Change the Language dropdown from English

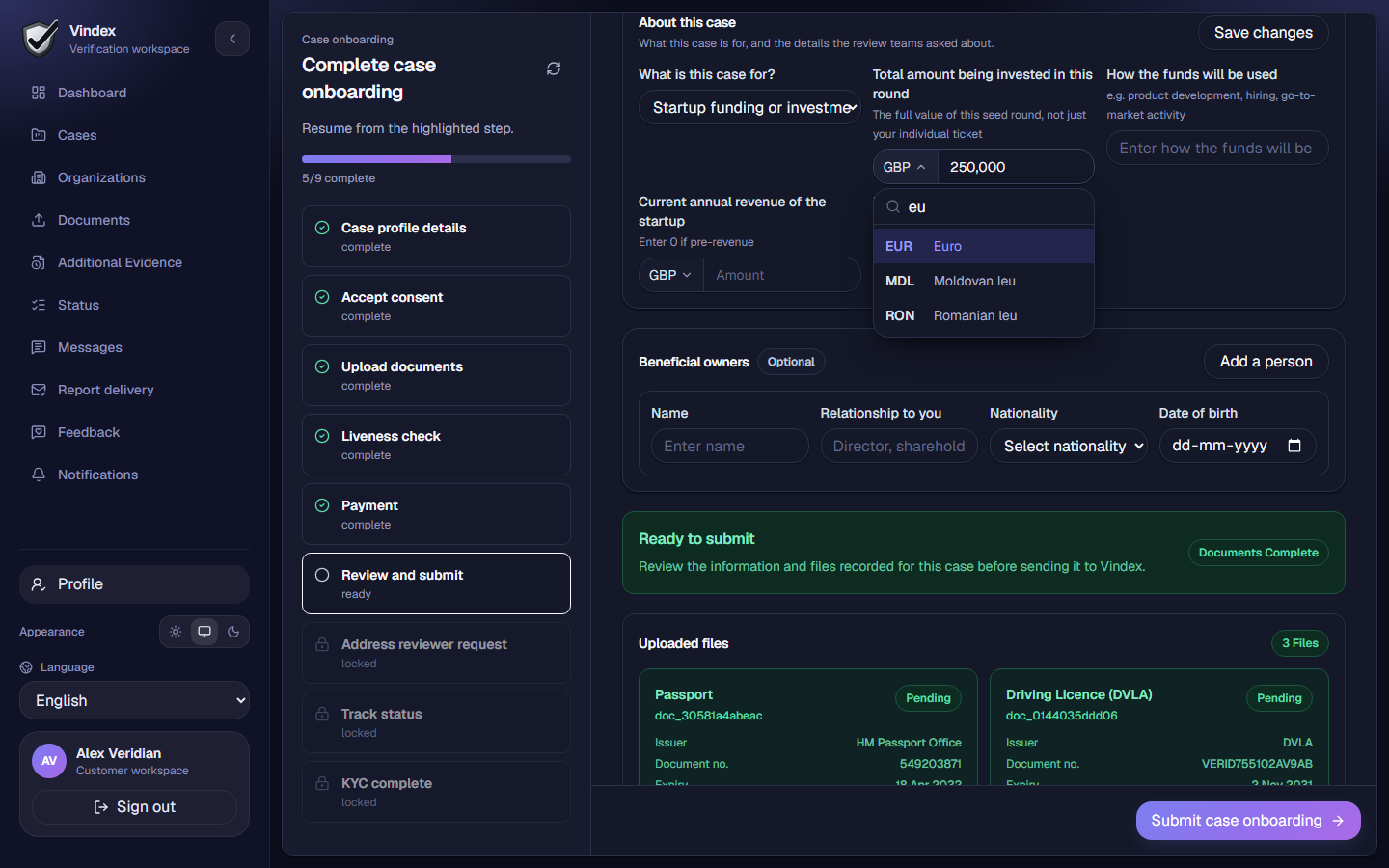[134, 700]
